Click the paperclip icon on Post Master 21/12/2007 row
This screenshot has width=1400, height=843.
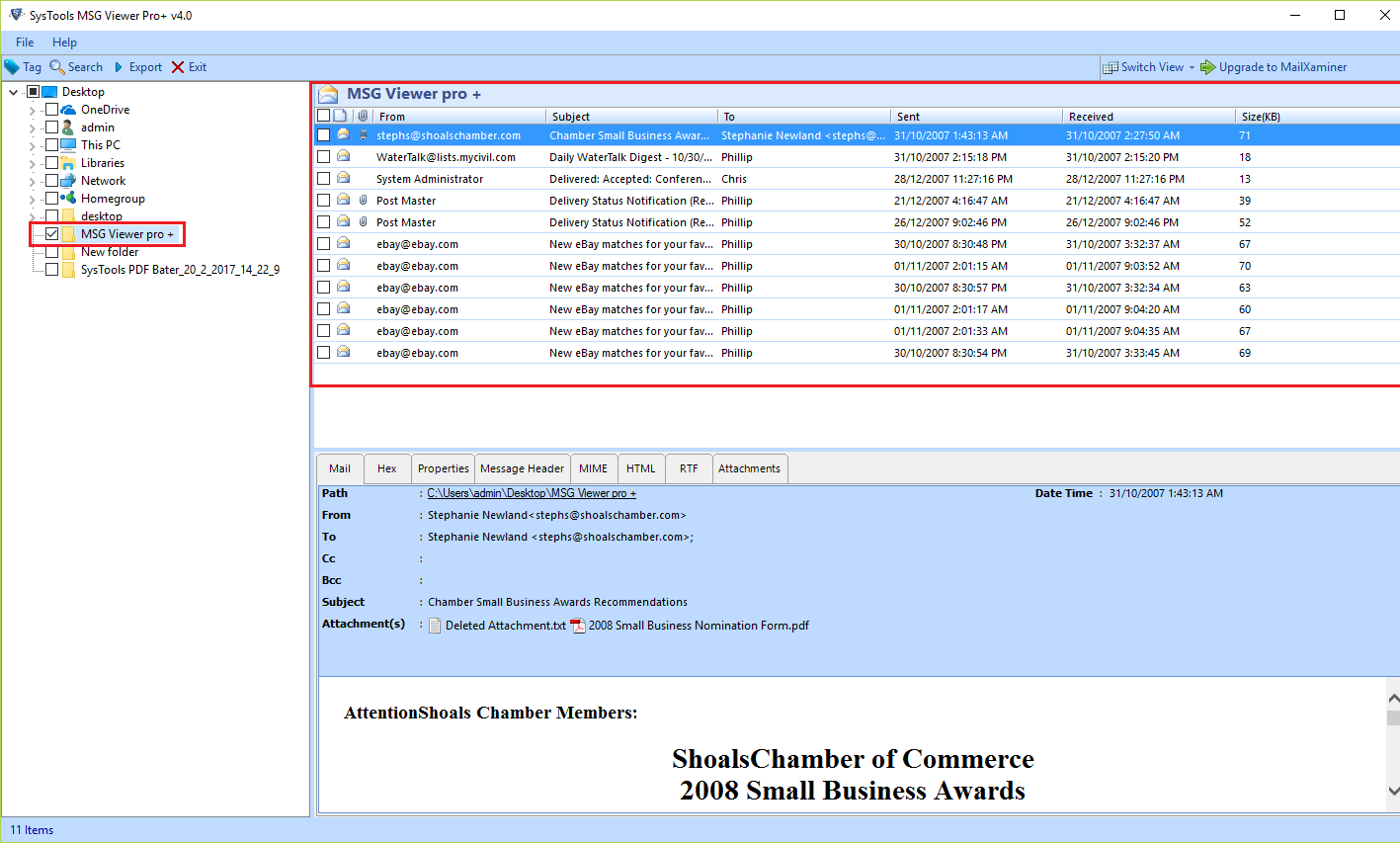[x=364, y=201]
